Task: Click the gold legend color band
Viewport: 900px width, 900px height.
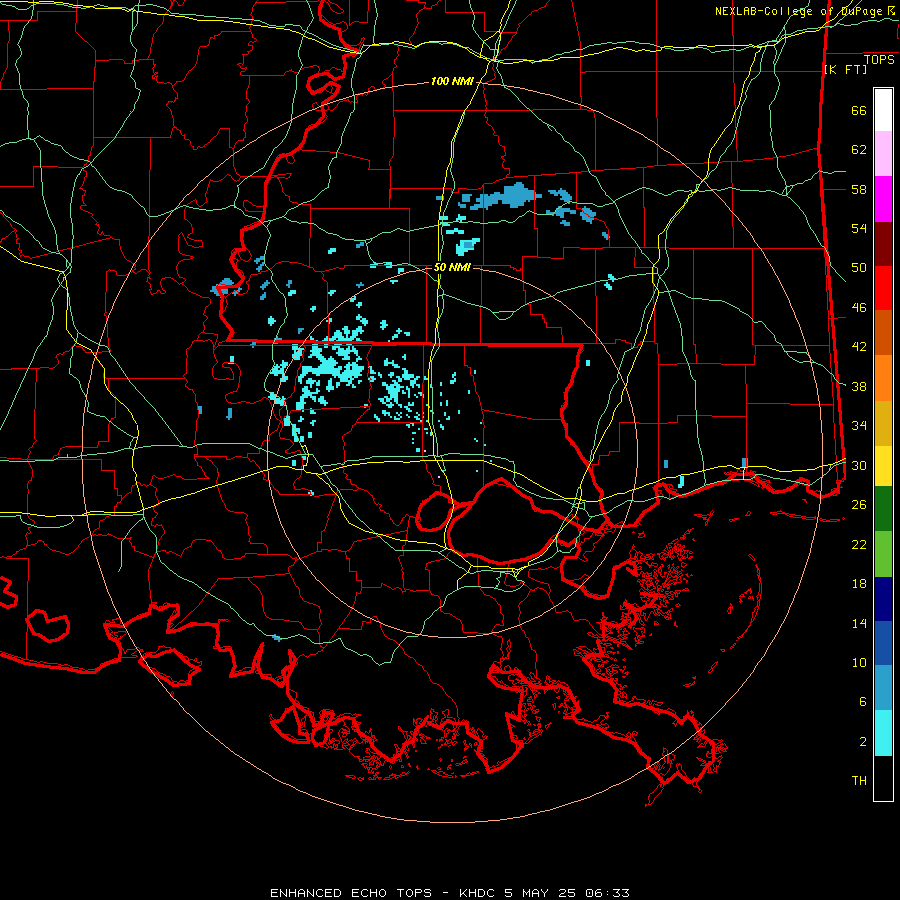Action: pos(883,424)
